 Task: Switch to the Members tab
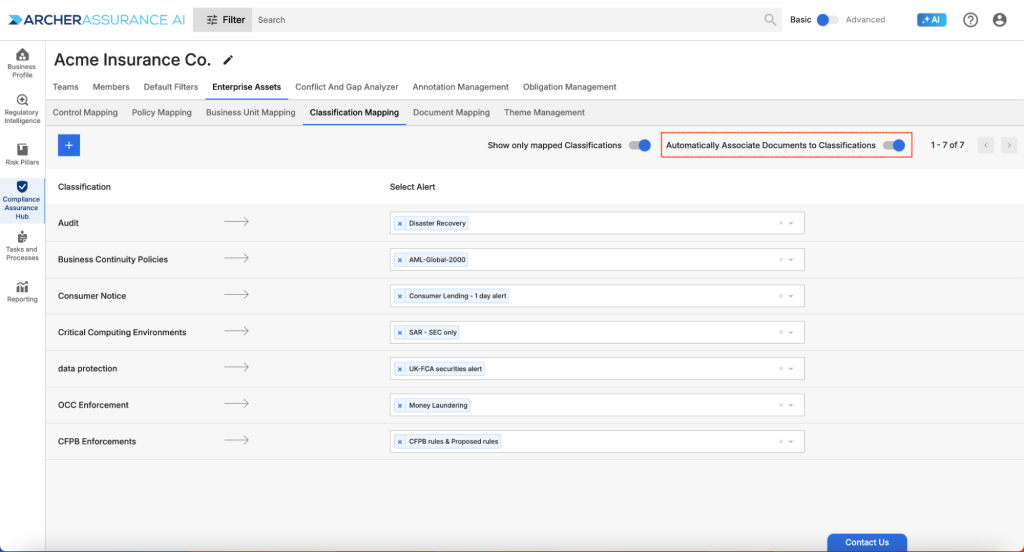111,87
